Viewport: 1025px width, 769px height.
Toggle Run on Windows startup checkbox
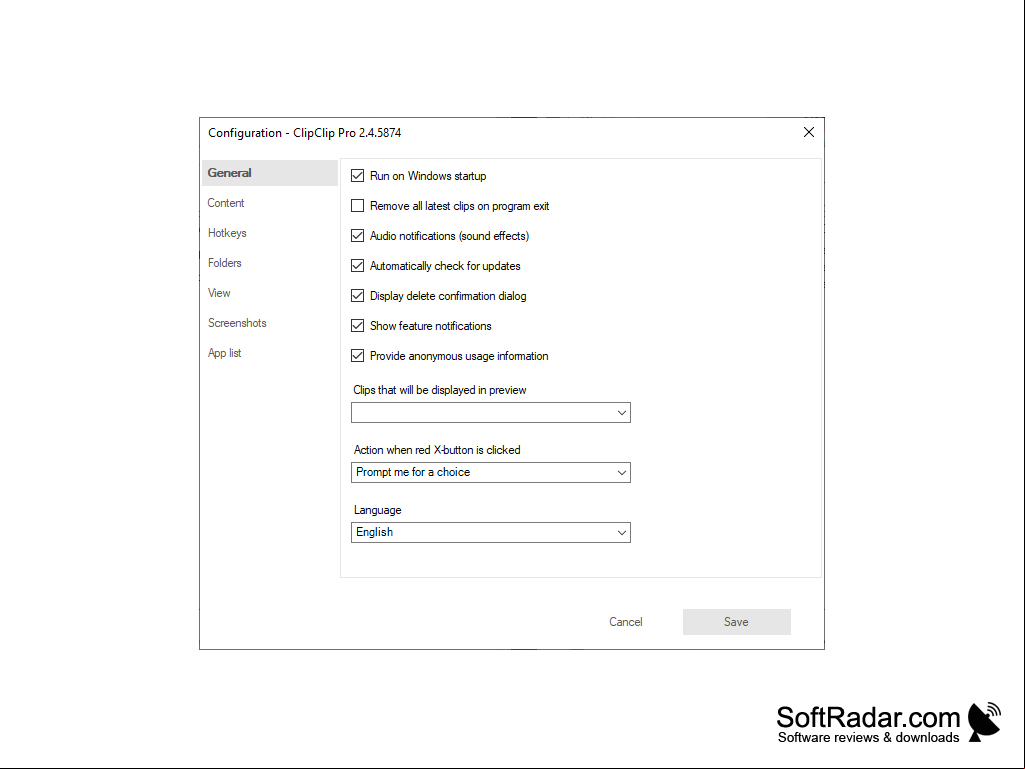358,176
